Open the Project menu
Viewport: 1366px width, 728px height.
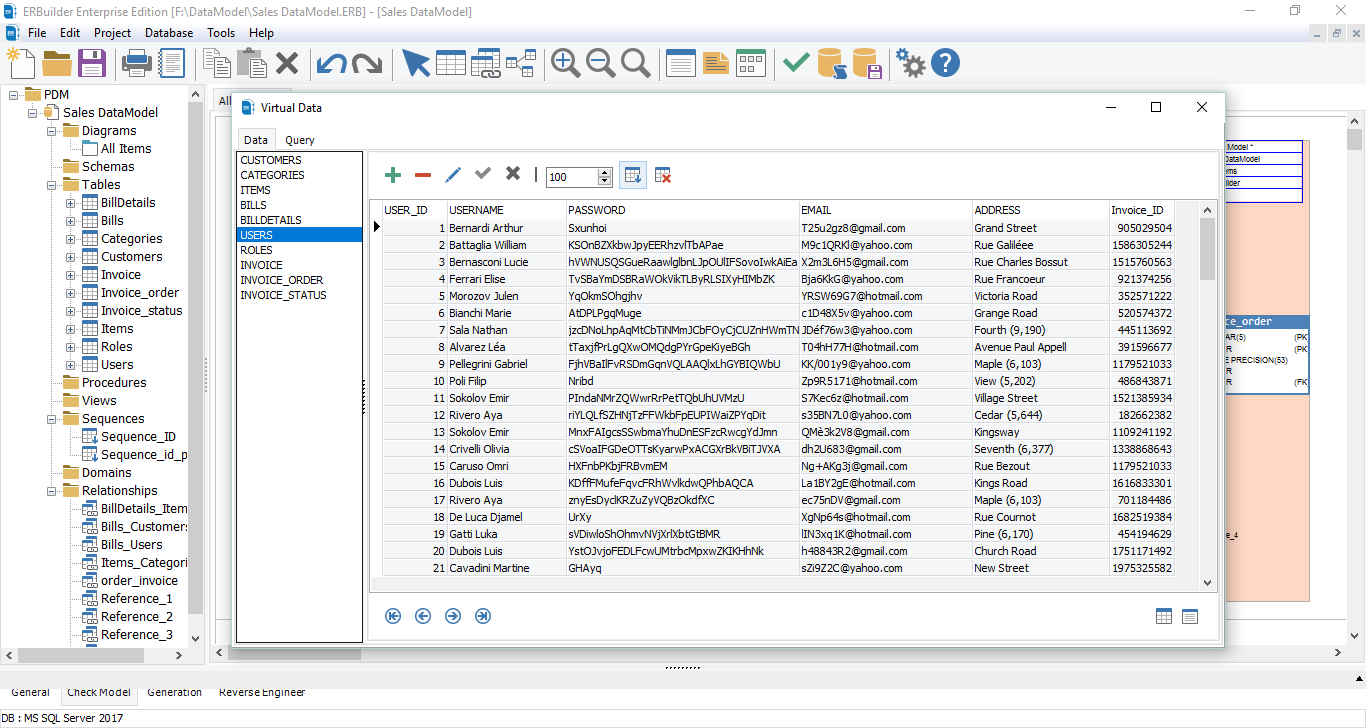click(x=112, y=33)
